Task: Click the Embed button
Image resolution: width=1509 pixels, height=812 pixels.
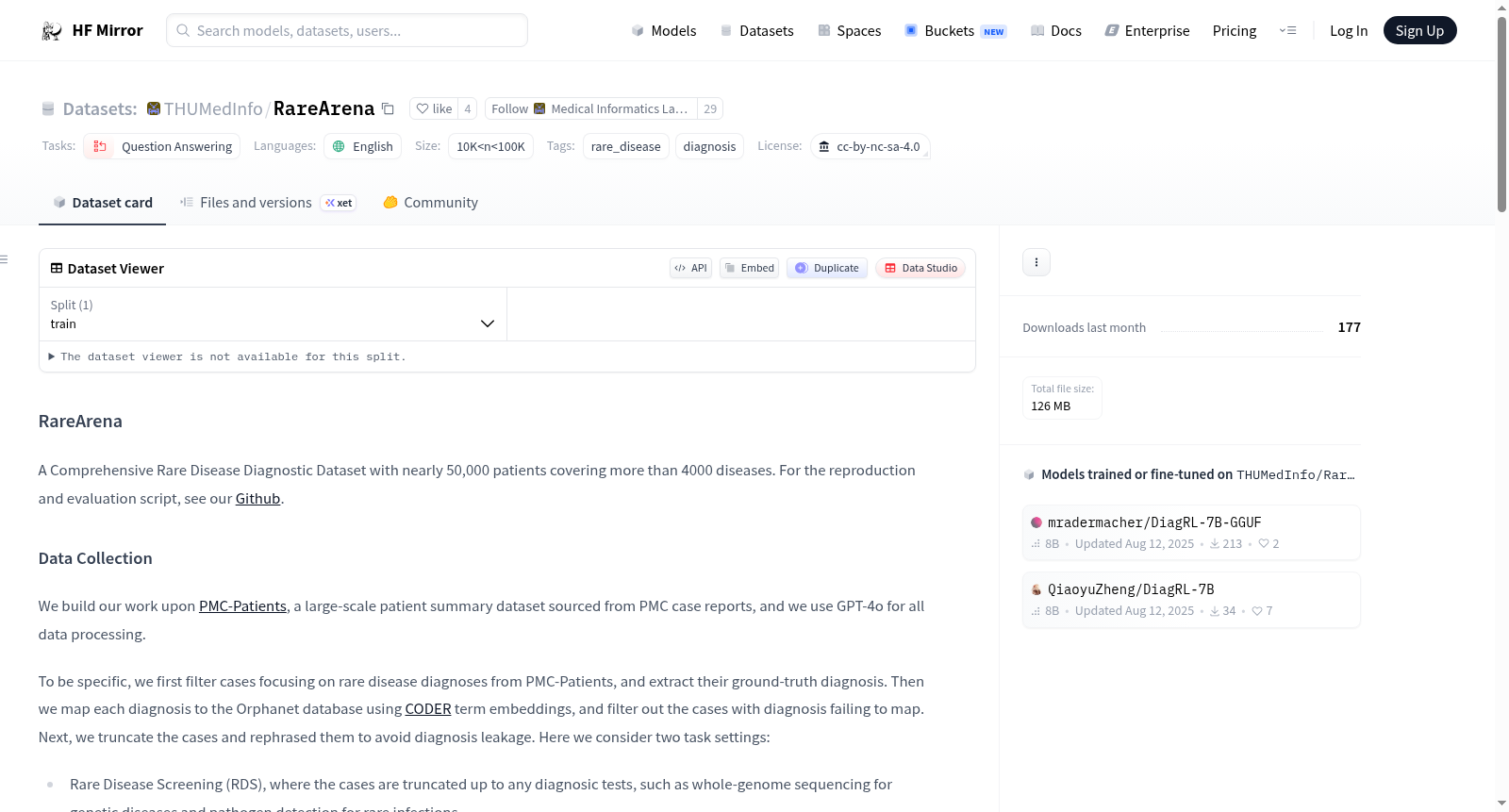Action: [x=750, y=268]
